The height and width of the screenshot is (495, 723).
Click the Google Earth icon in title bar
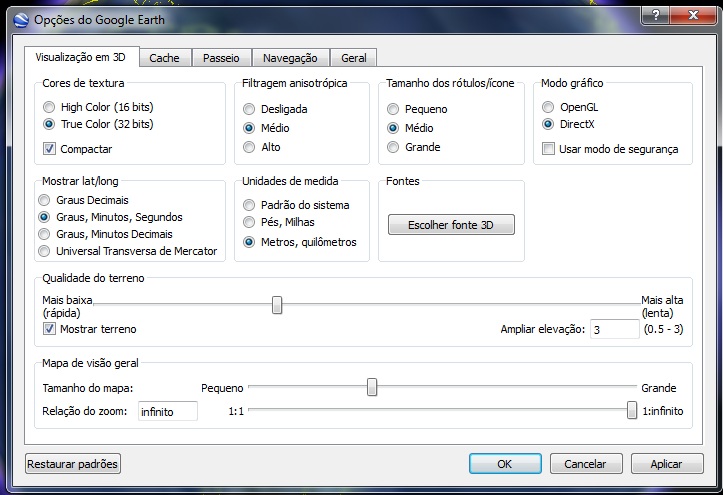coord(21,20)
